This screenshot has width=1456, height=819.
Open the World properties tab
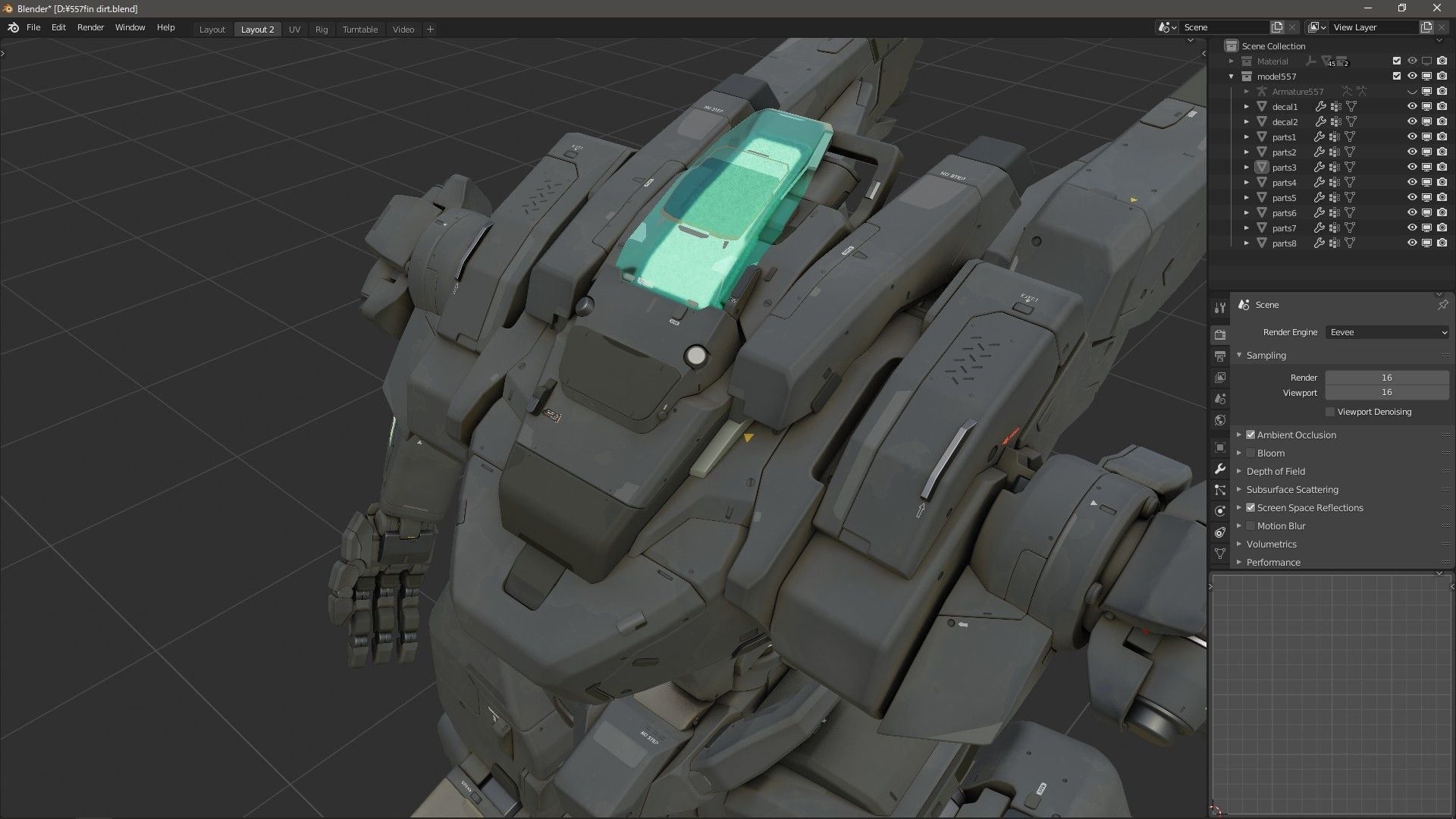point(1219,420)
